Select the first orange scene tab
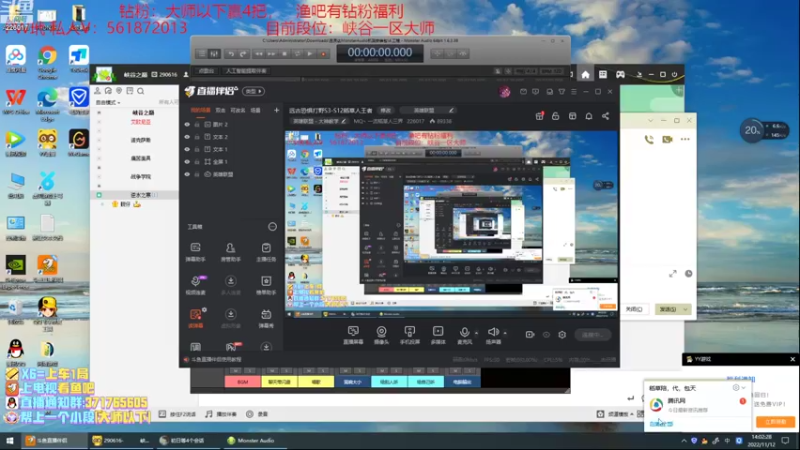 [201, 110]
